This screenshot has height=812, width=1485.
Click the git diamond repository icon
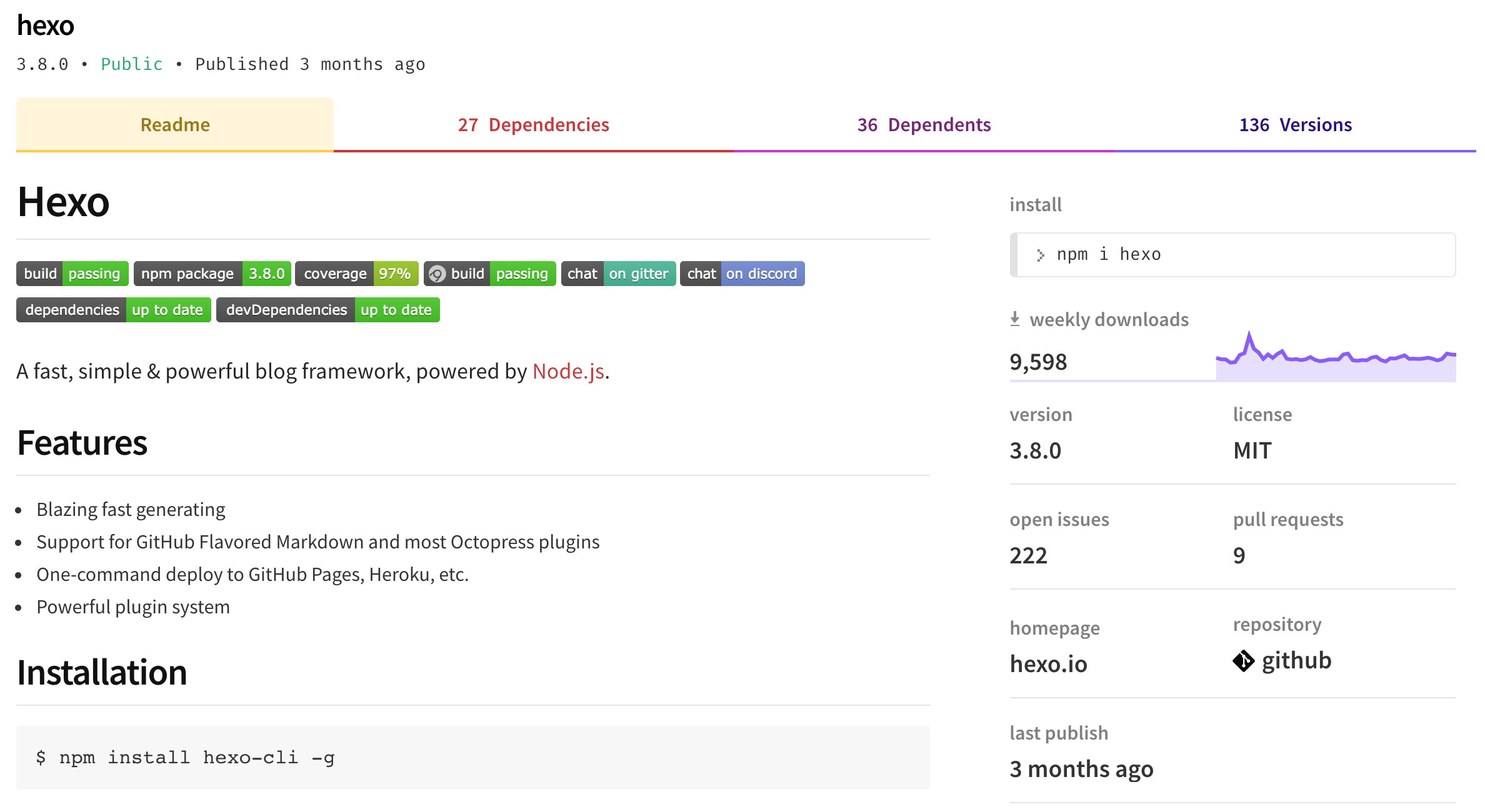coord(1243,661)
